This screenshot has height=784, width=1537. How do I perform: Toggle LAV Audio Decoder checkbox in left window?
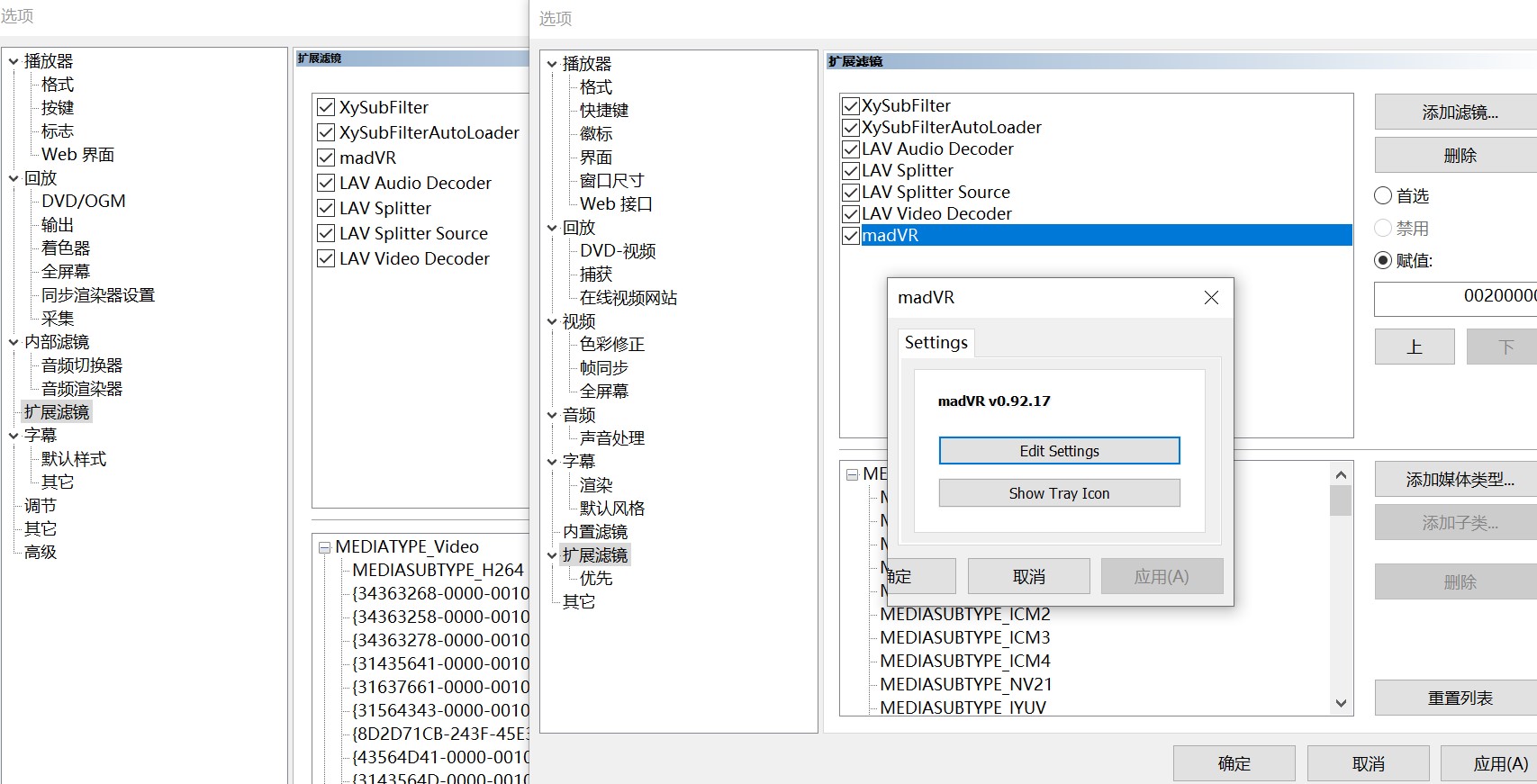[x=326, y=183]
